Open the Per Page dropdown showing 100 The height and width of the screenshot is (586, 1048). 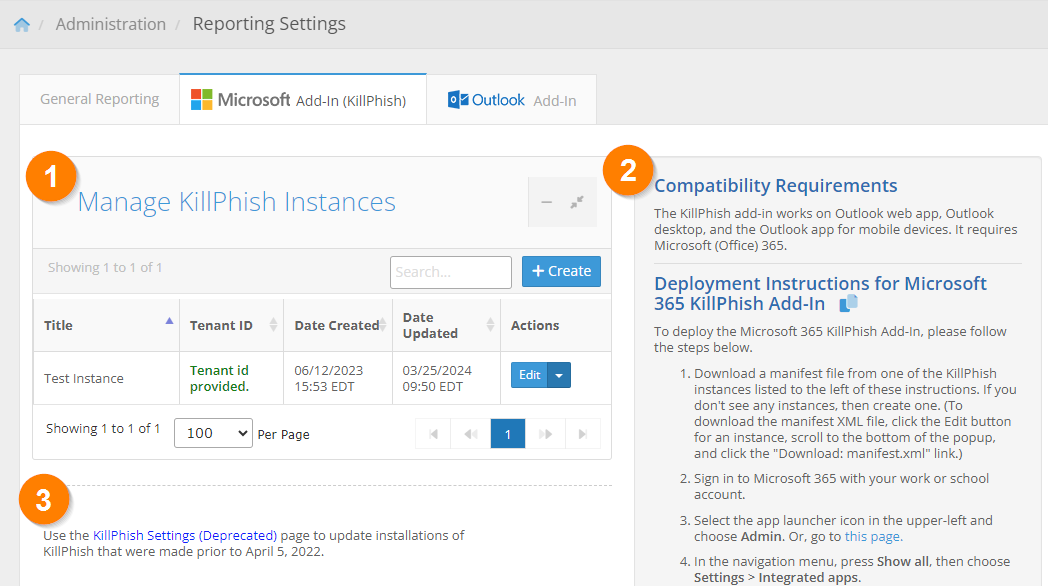click(x=213, y=433)
